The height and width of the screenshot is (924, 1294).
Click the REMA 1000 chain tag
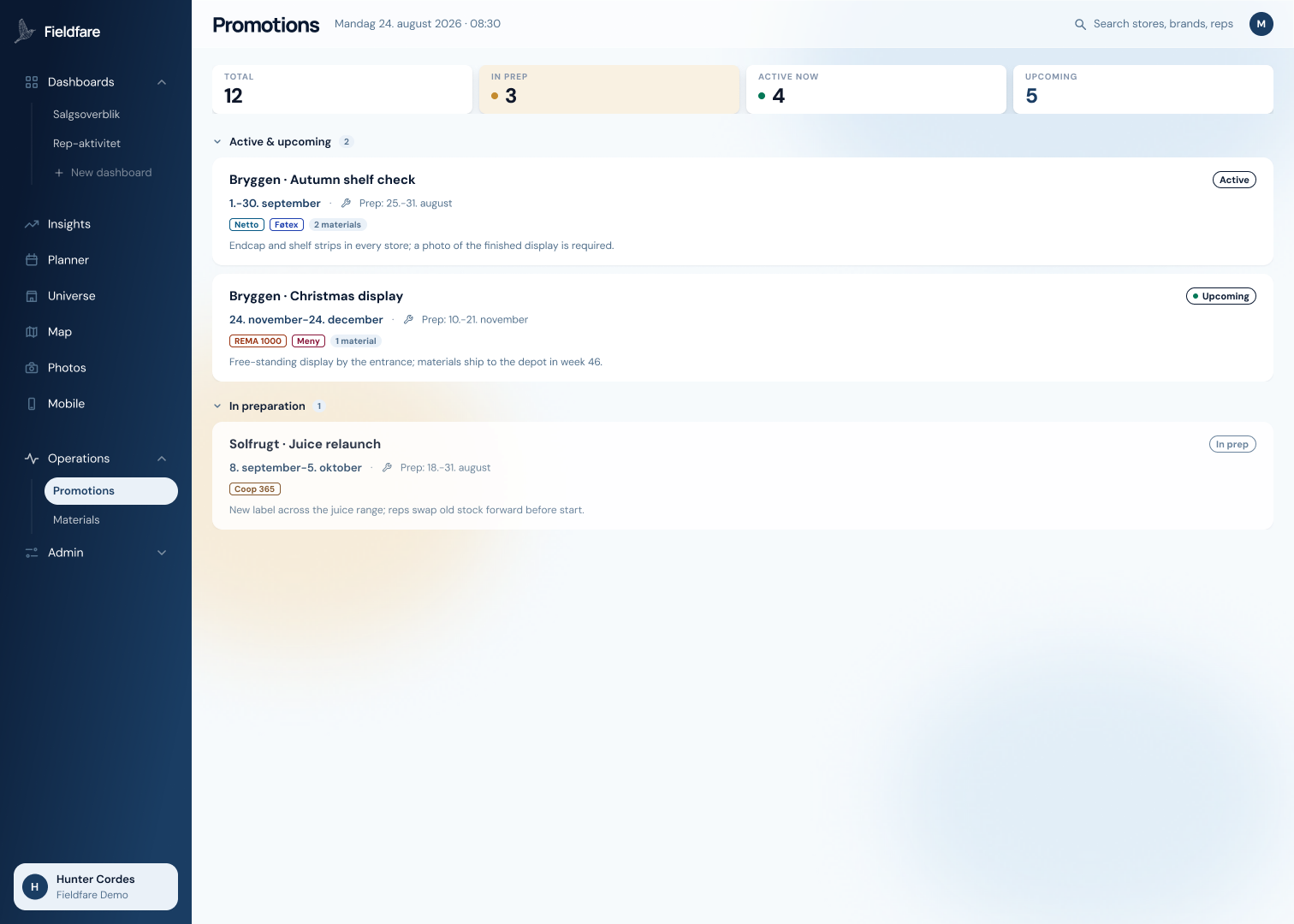(258, 341)
